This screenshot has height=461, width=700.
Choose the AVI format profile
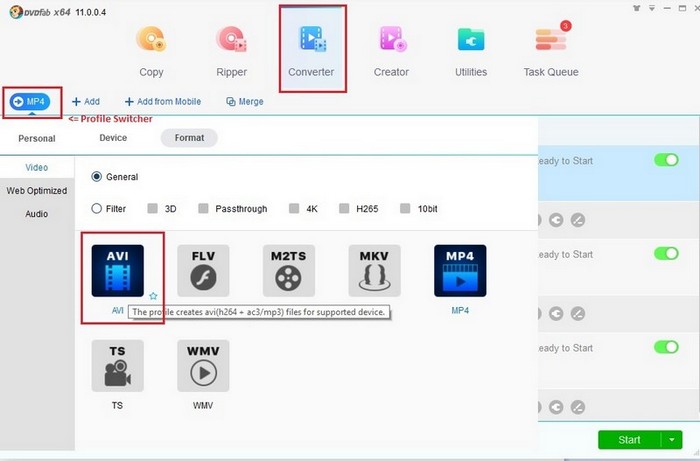118,271
